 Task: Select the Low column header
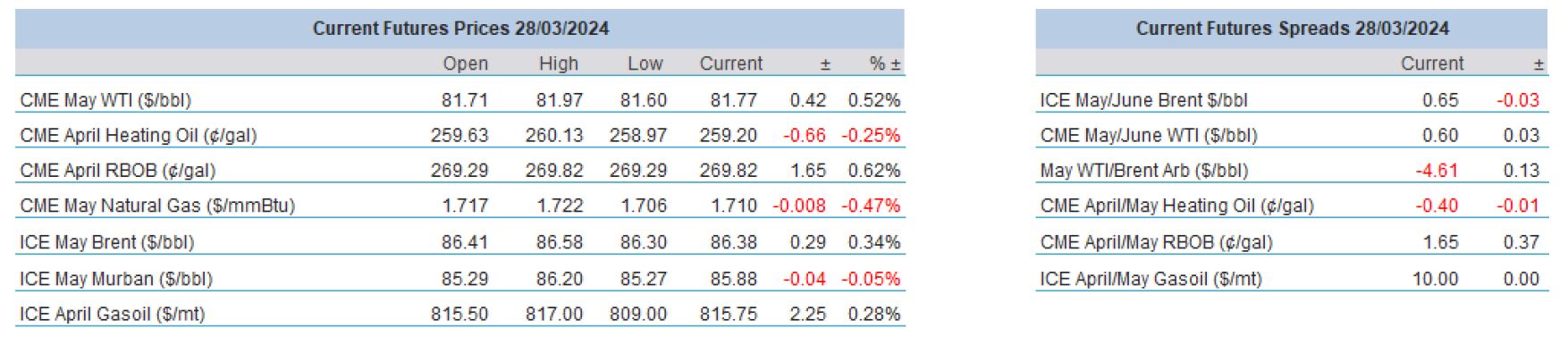coord(645,63)
